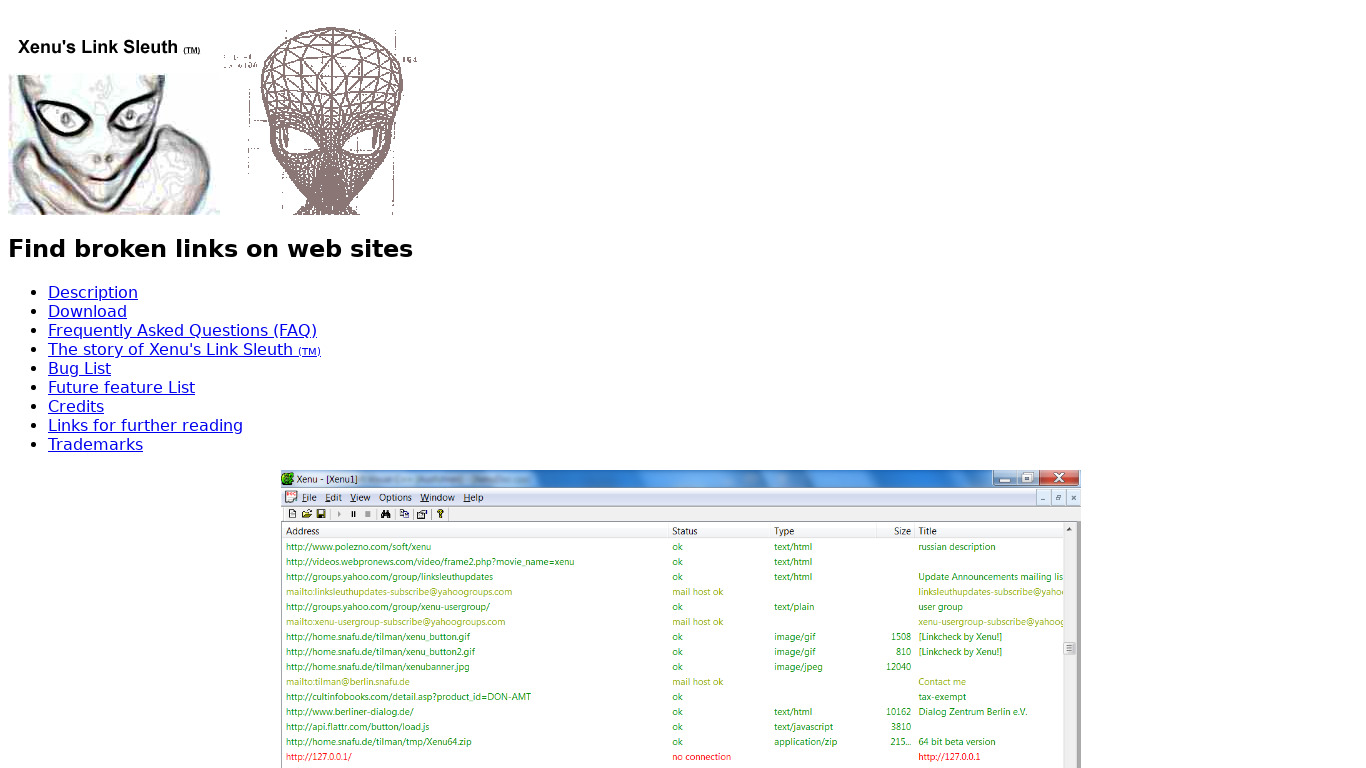Open the Description link

point(93,292)
